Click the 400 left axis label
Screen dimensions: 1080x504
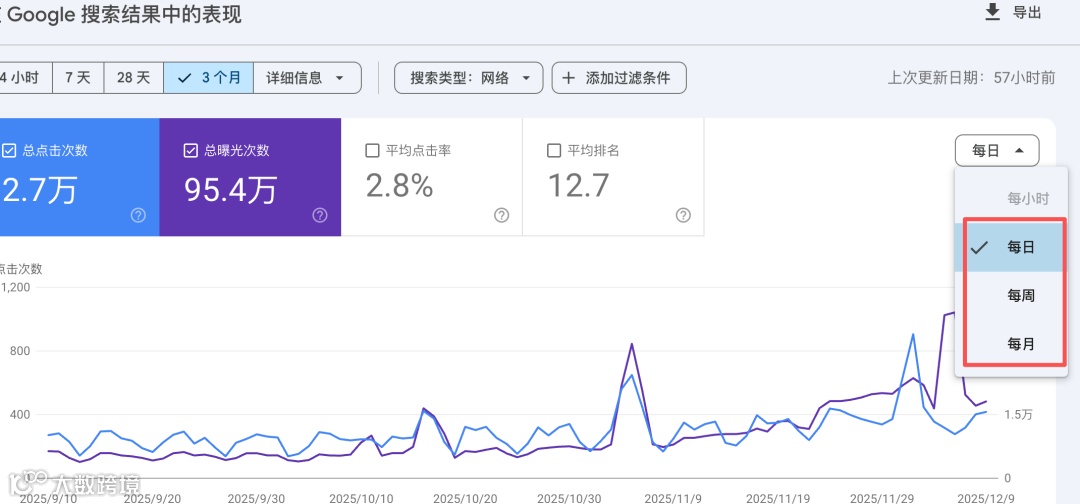pos(18,414)
